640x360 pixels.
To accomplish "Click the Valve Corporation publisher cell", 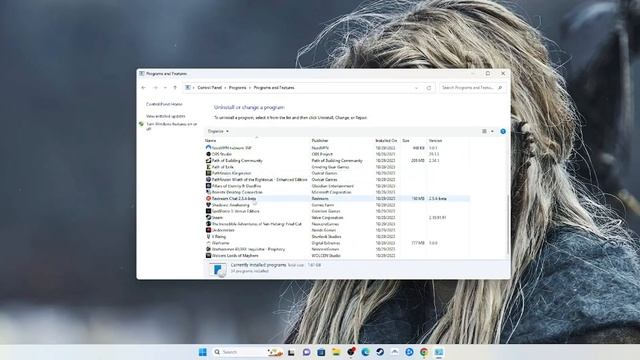I will pyautogui.click(x=327, y=218).
